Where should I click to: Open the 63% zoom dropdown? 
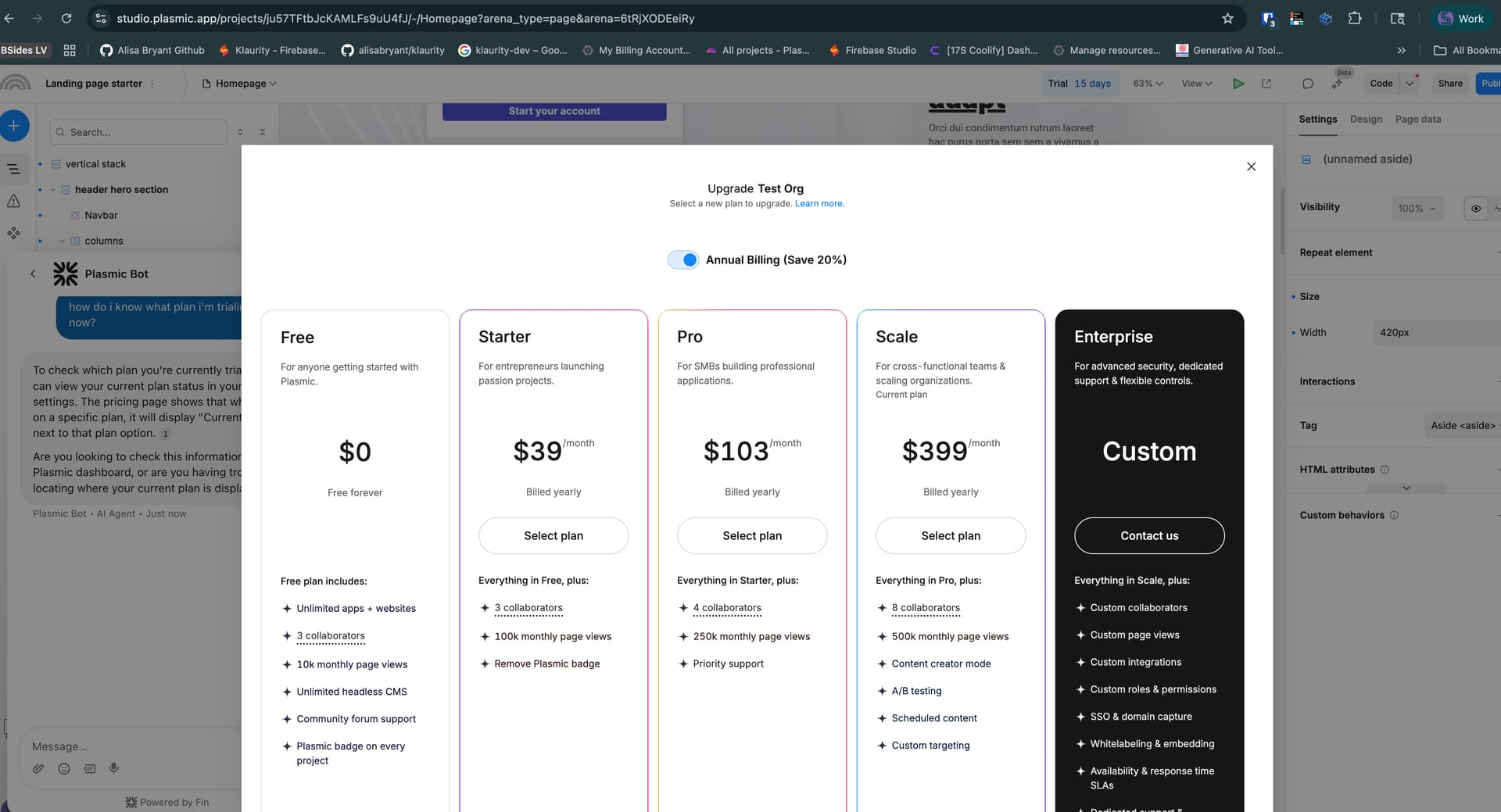click(x=1148, y=84)
